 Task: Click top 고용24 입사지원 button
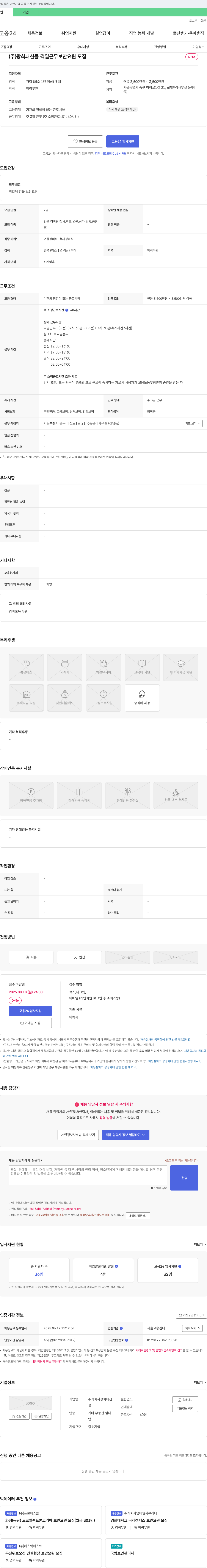click(123, 141)
